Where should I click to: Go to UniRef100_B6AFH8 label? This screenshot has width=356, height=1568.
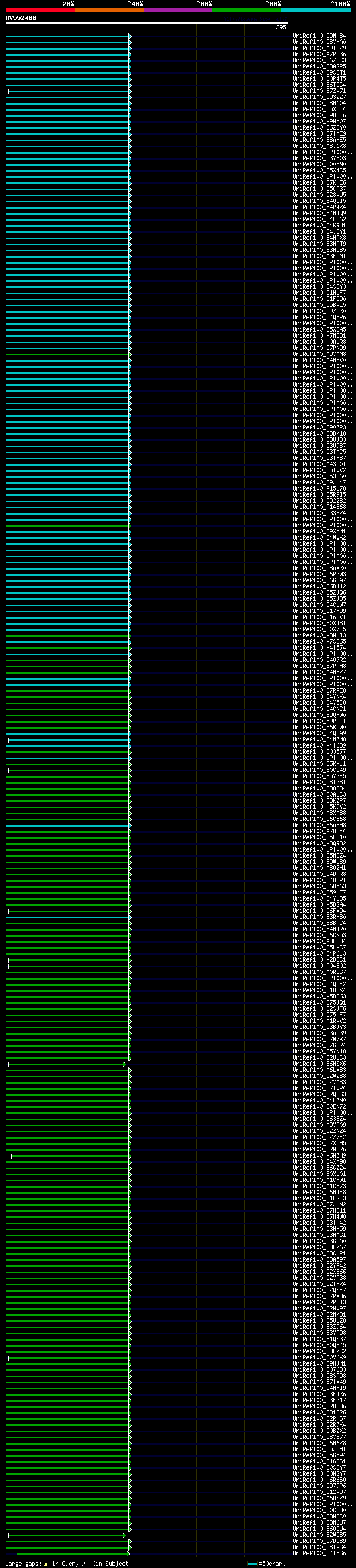click(x=319, y=825)
